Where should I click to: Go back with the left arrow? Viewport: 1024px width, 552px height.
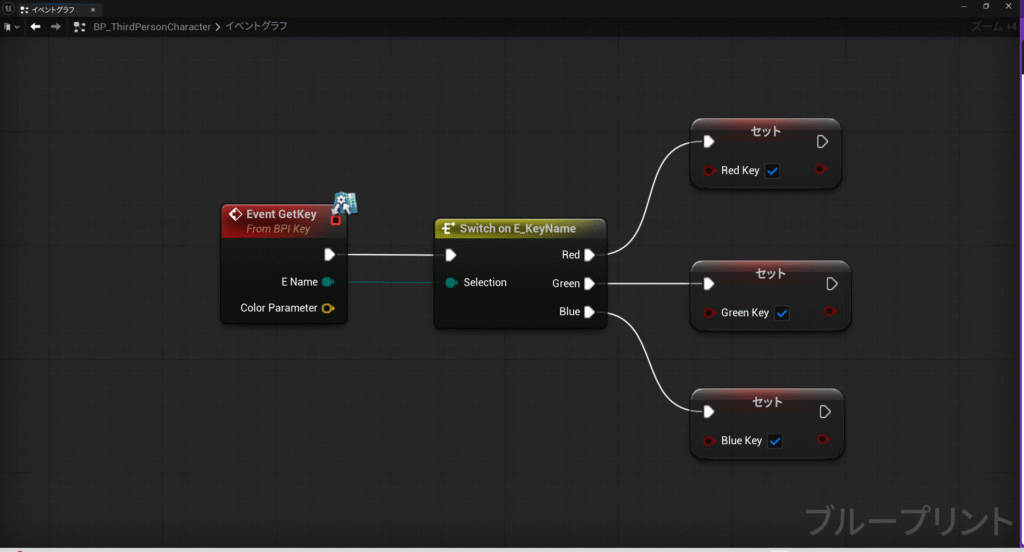coord(35,27)
